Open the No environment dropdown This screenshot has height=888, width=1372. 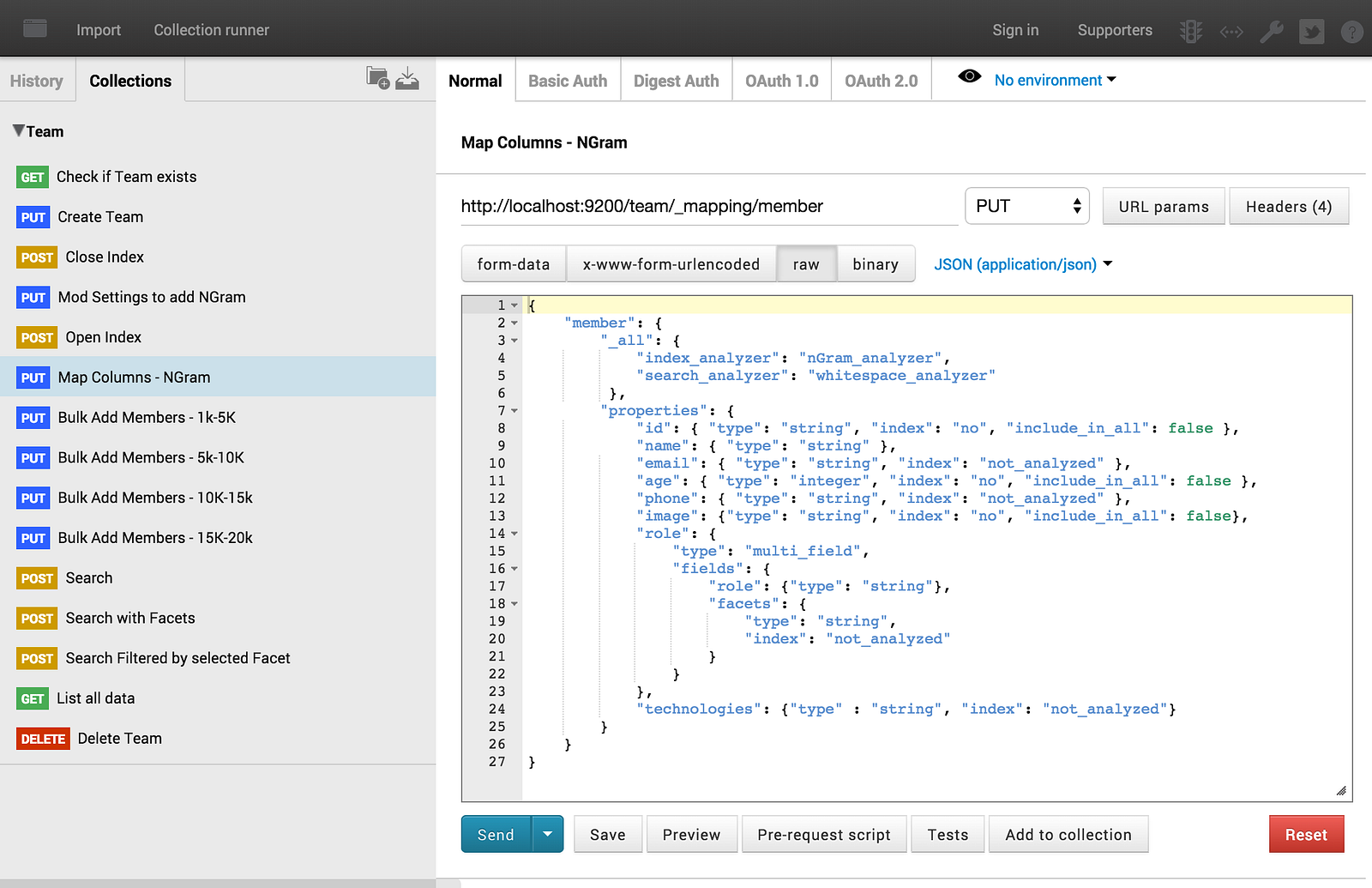pos(1055,80)
